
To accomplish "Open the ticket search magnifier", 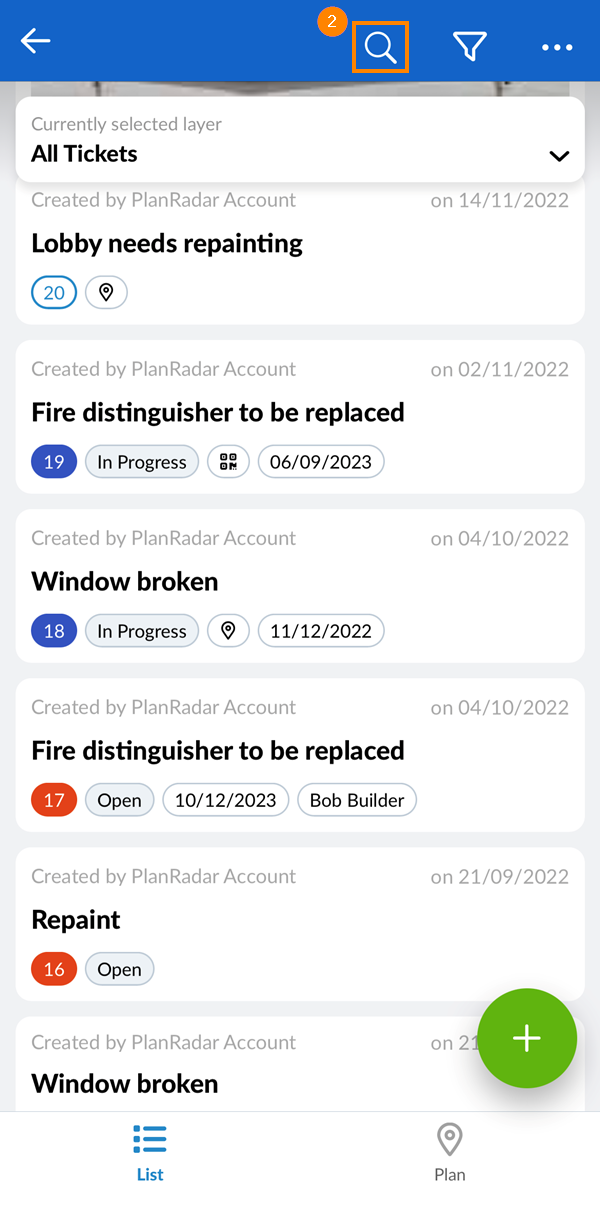I will pos(380,47).
